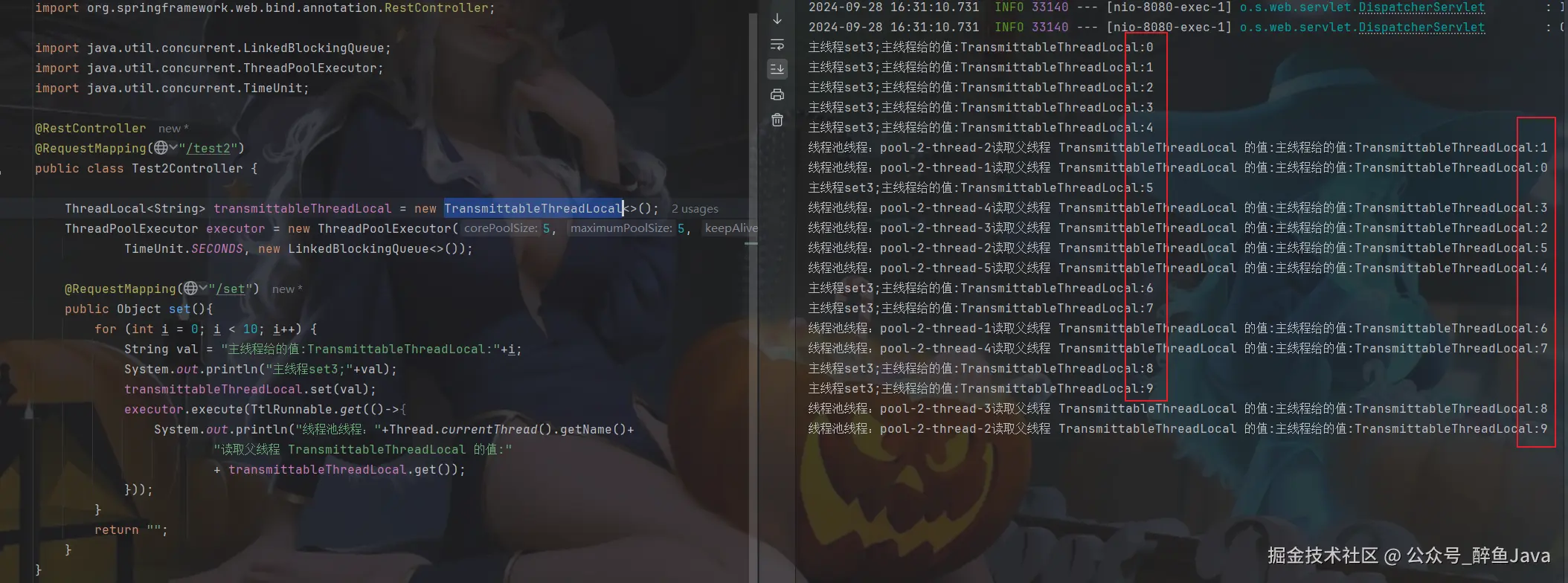Click console line "主线程set3" ending with :4

click(981, 127)
